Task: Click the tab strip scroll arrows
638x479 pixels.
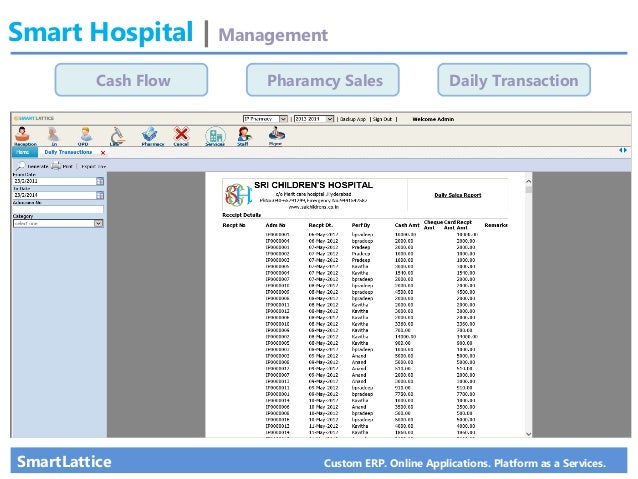Action: [x=623, y=150]
